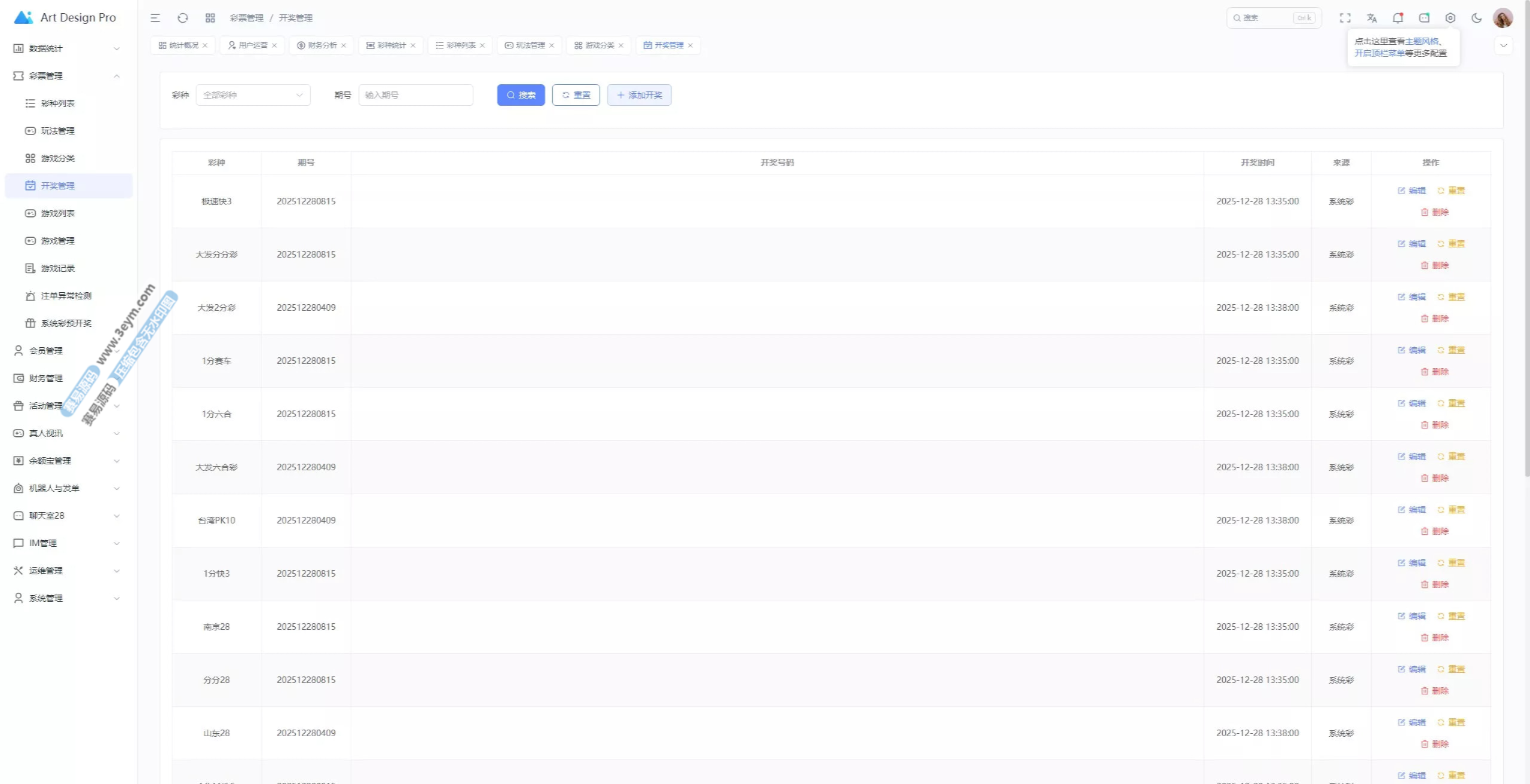This screenshot has height=784, width=1530.
Task: Enter fullscreen mode via header icon
Action: point(1345,18)
